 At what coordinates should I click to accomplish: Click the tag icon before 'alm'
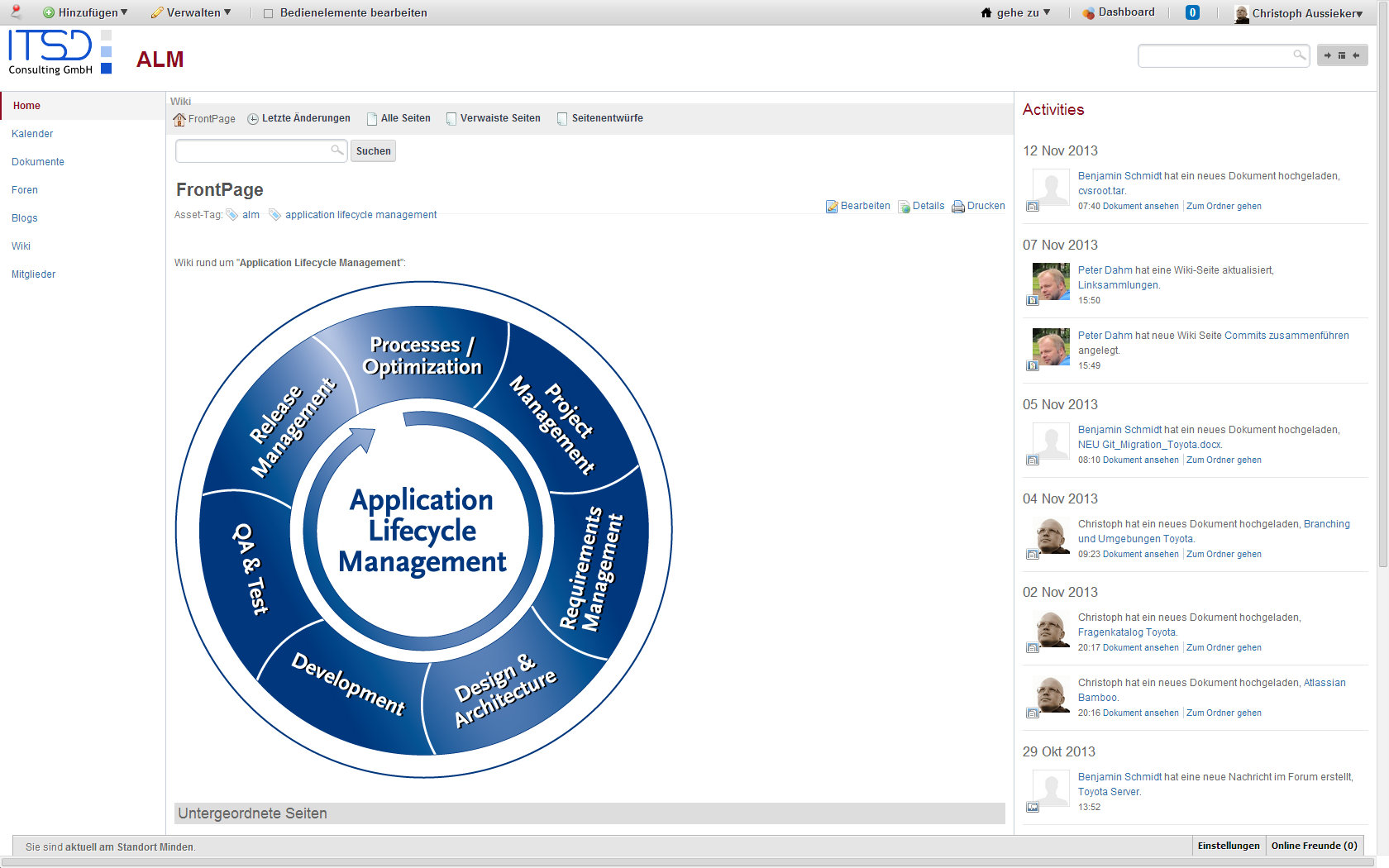pos(232,215)
